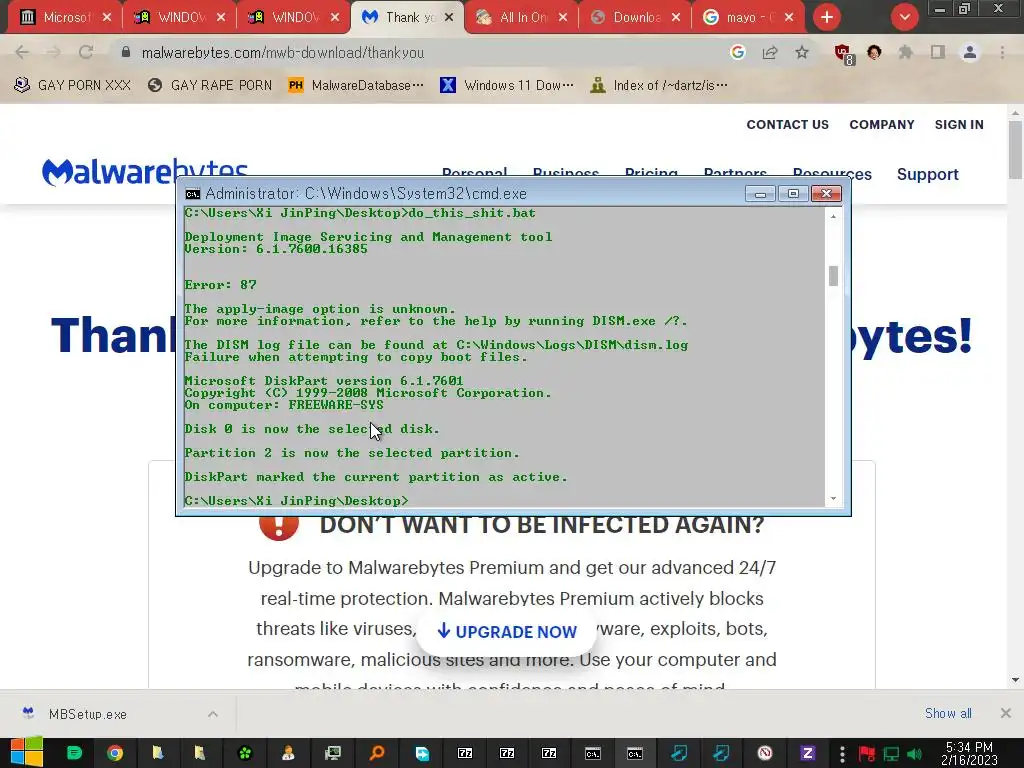The width and height of the screenshot is (1024, 768).
Task: Open the uBlock Origin extension icon
Action: point(843,54)
